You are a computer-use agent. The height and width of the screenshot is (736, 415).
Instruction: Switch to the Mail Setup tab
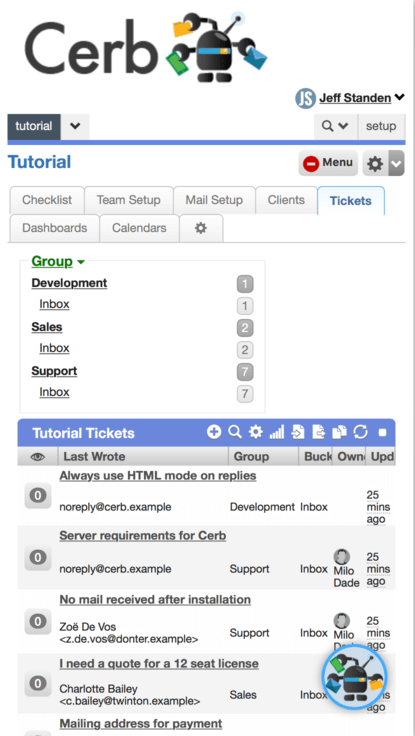coord(214,200)
